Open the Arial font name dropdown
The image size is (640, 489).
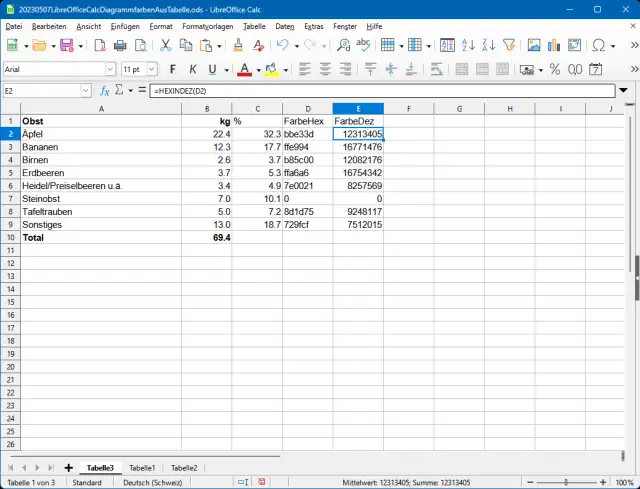[110, 69]
